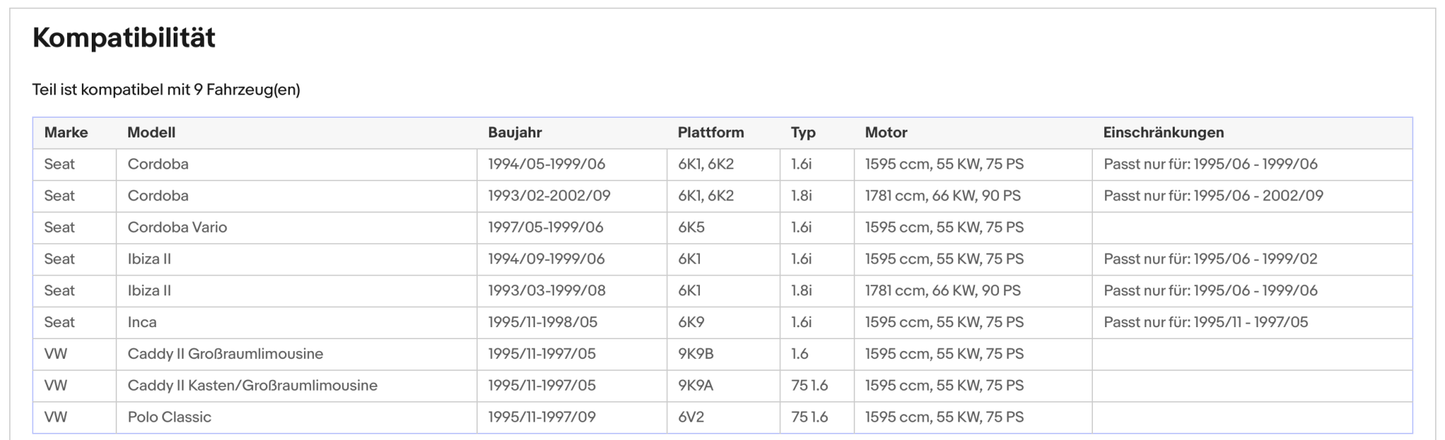1445x440 pixels.
Task: Click the Einschränkungen column header
Action: click(1163, 133)
